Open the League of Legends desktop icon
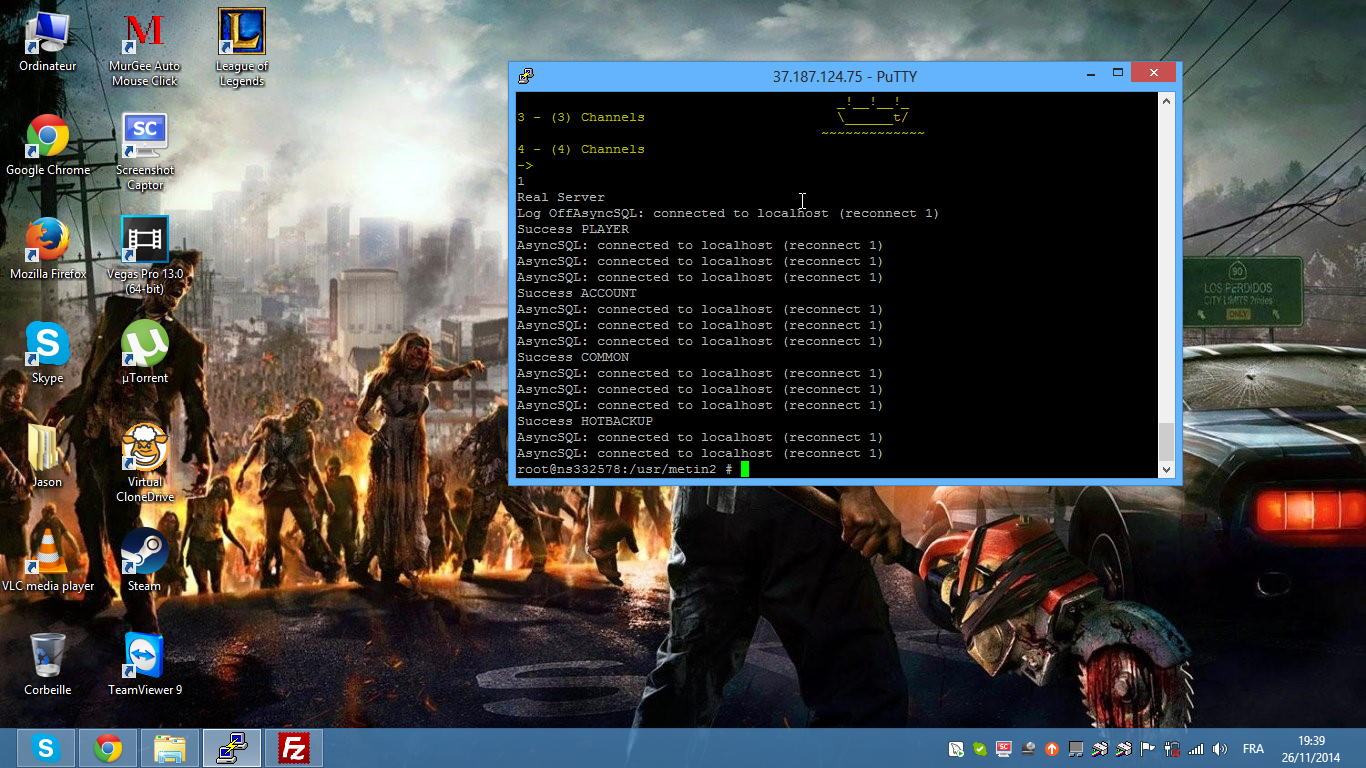Viewport: 1366px width, 768px height. 241,48
